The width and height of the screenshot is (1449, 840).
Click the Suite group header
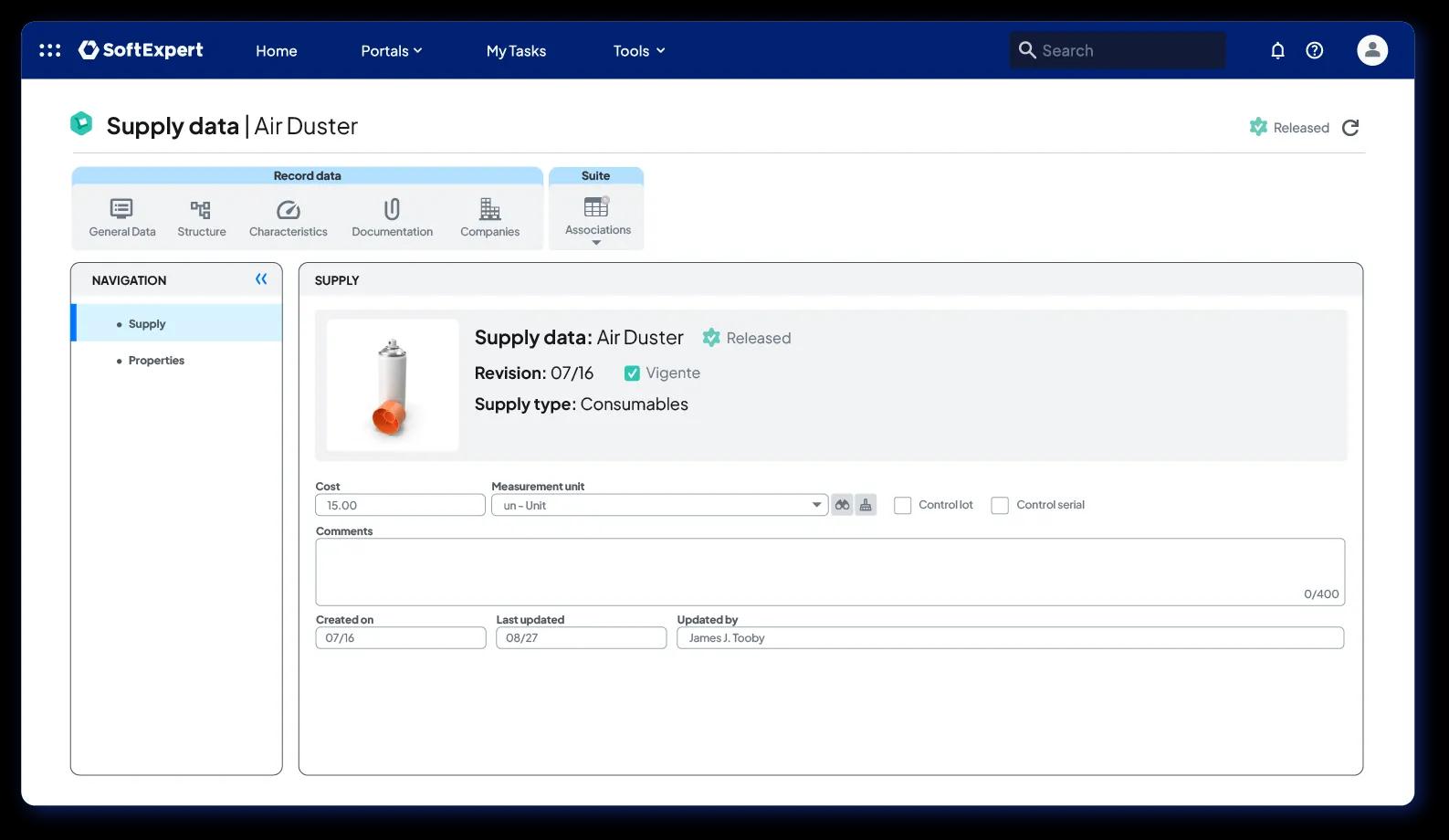(596, 175)
